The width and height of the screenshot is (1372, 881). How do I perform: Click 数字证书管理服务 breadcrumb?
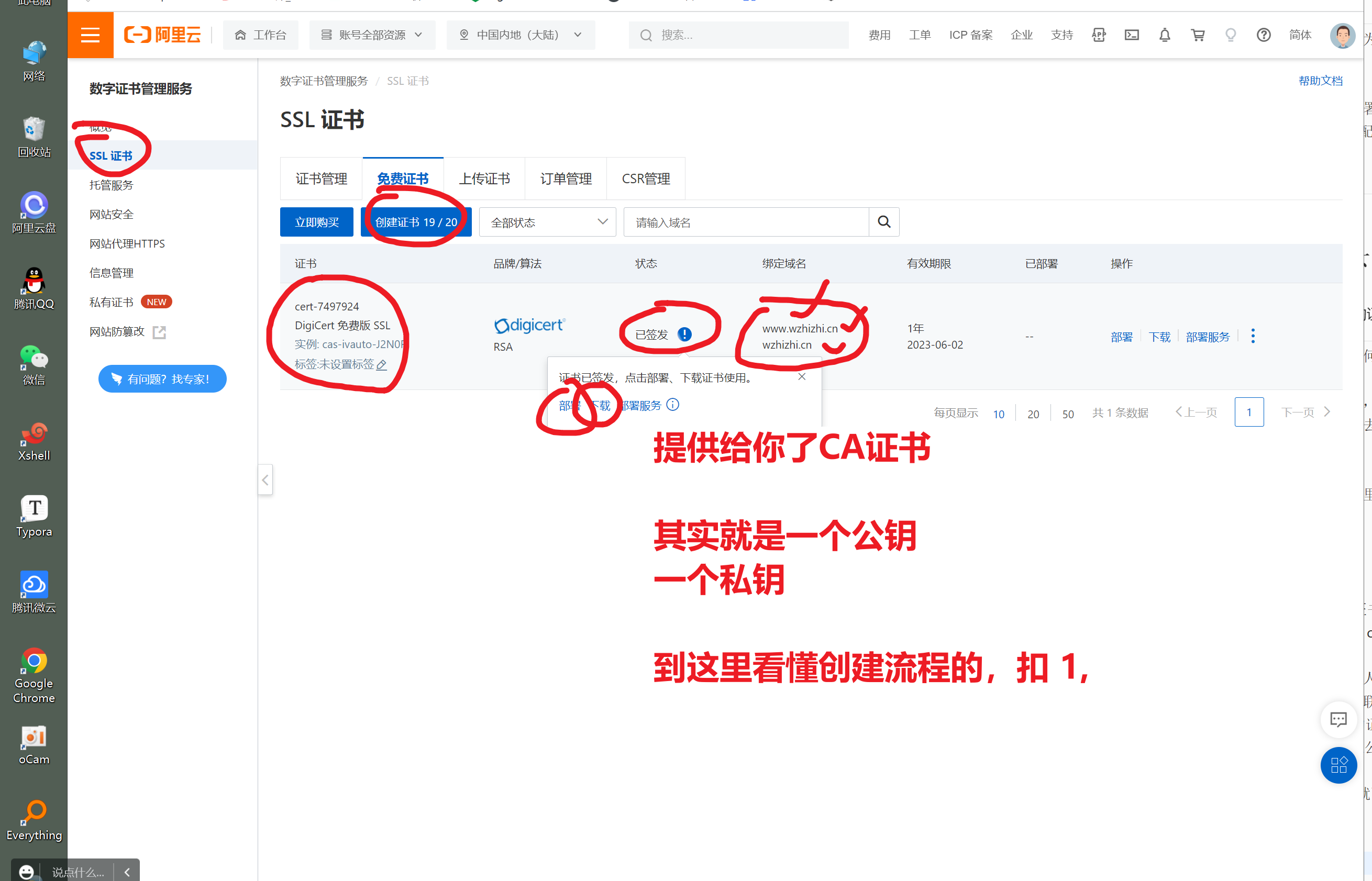323,81
